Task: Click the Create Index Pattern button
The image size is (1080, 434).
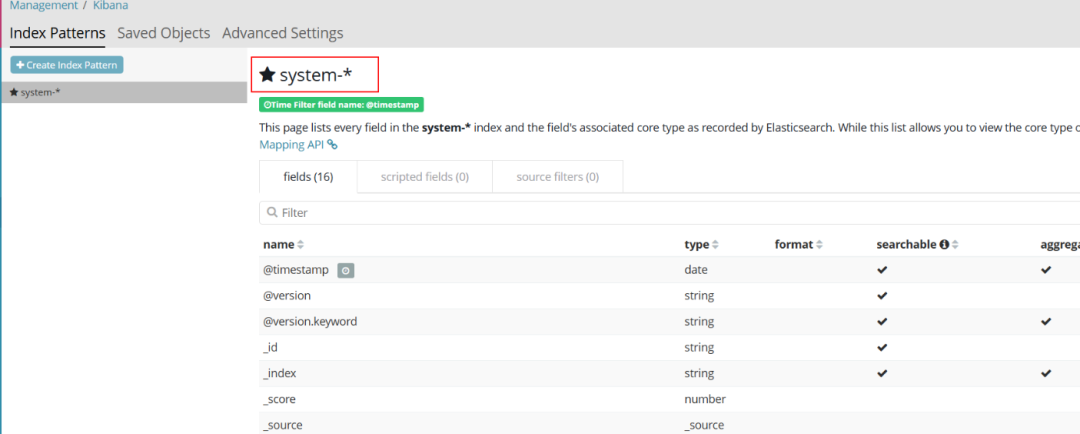Action: 67,65
